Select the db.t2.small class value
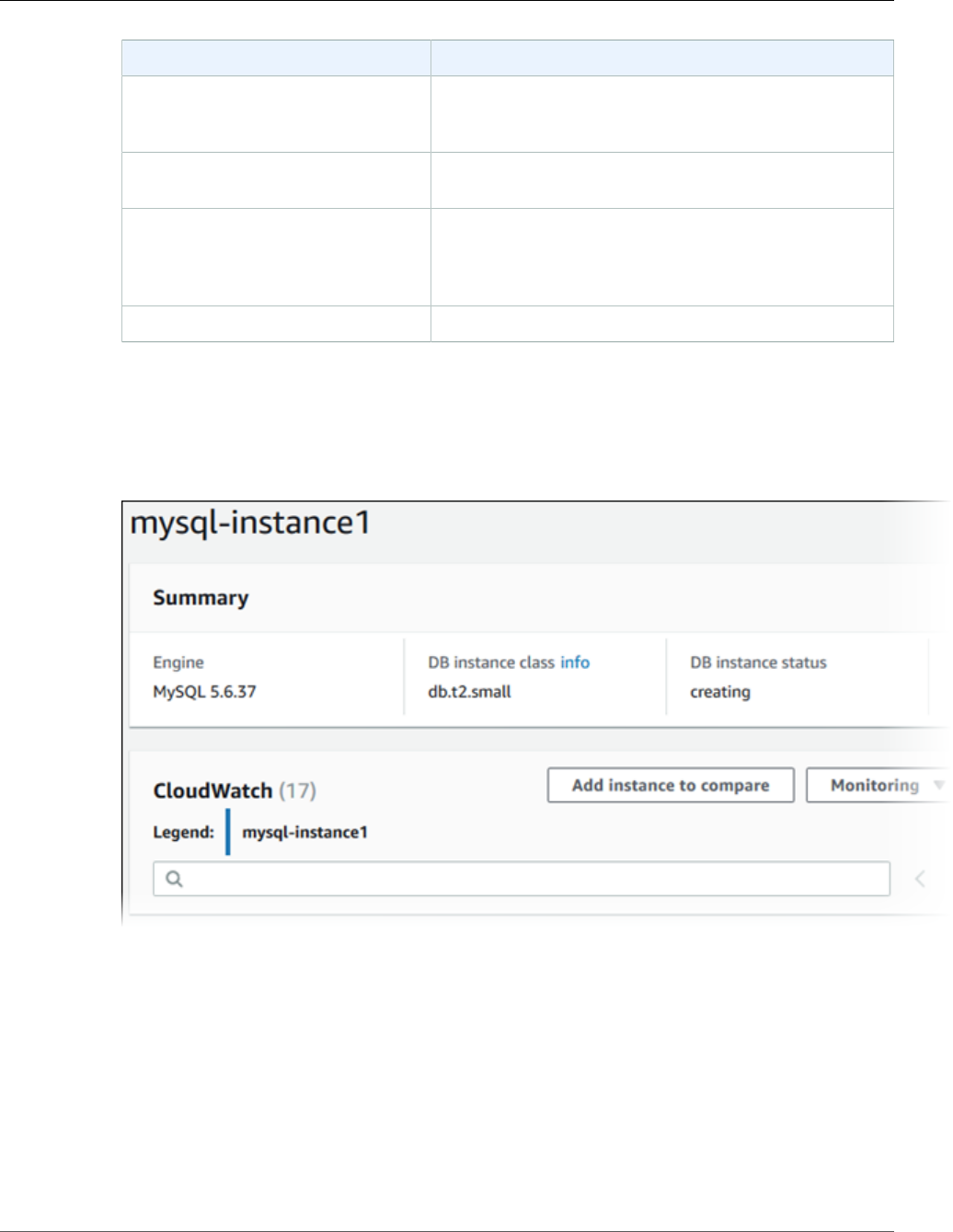Viewport: 953px width, 1232px height. click(x=469, y=692)
